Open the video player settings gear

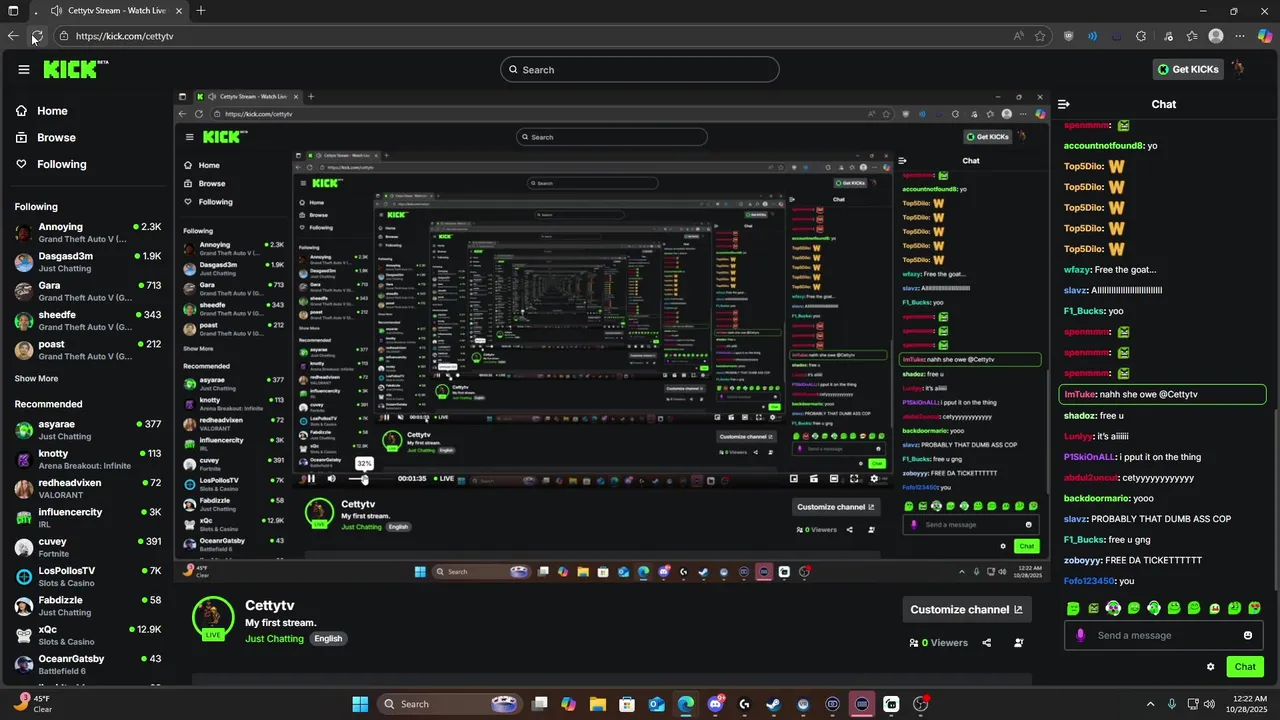[x=874, y=479]
